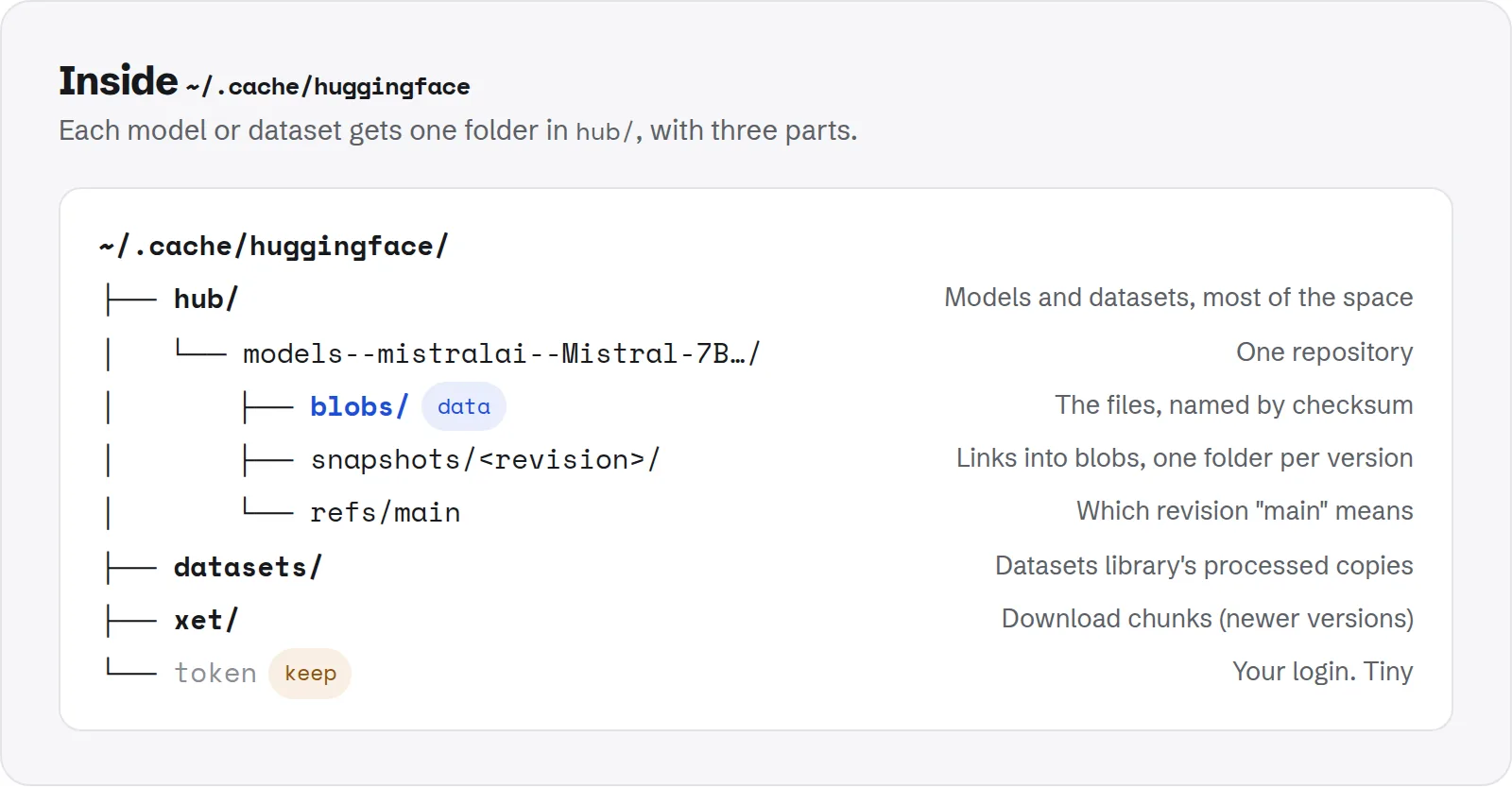Click the root ~/.cache/huggingface/ path
The image size is (1512, 788).
pyautogui.click(x=273, y=247)
